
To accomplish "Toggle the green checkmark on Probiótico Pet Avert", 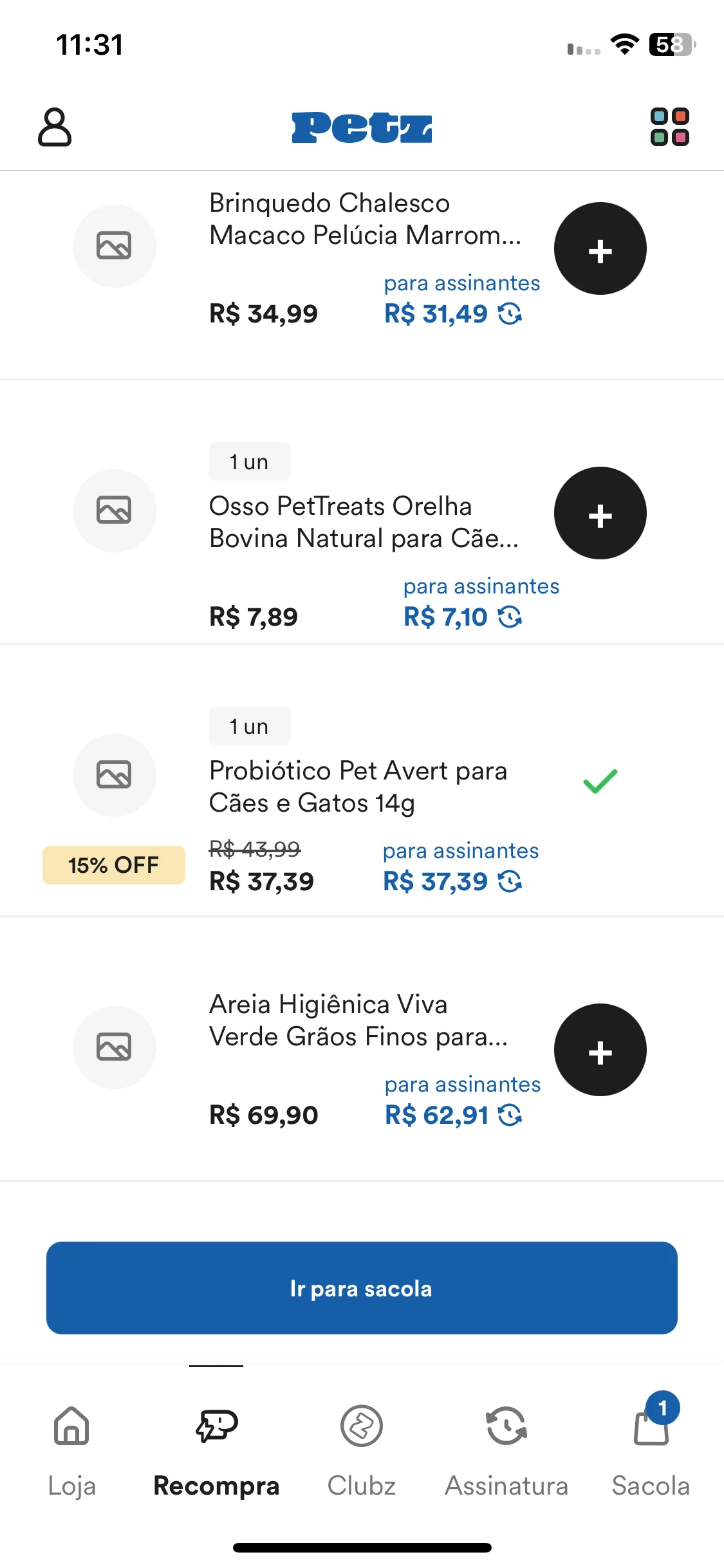I will [600, 781].
